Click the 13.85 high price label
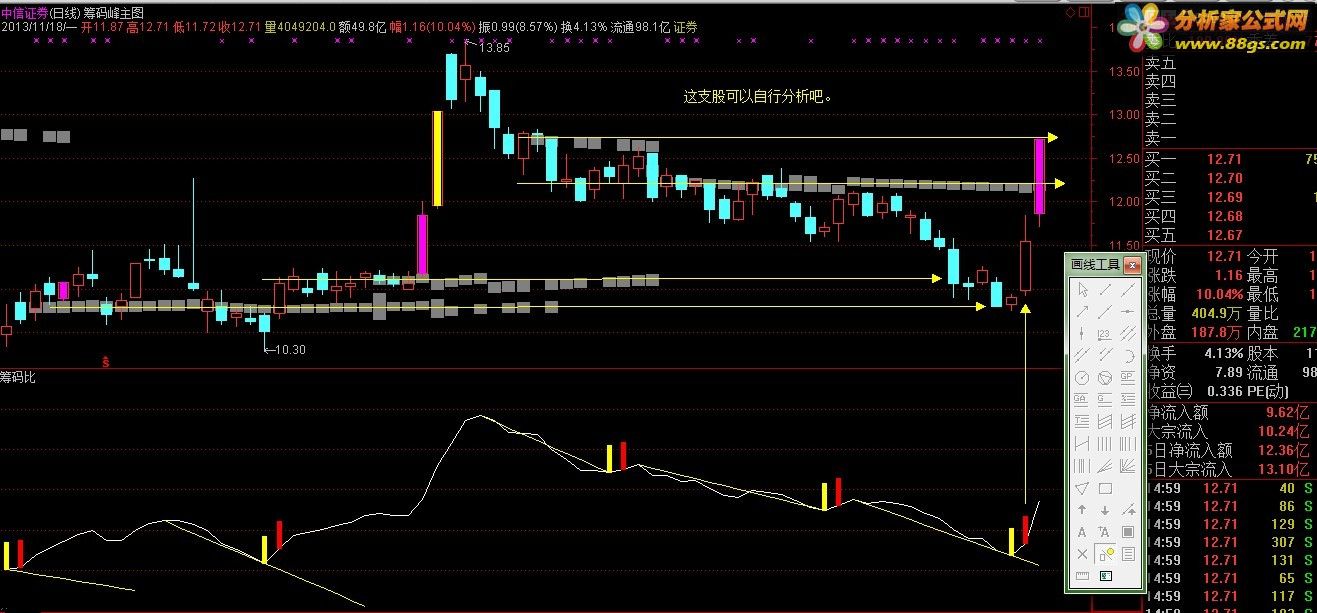The width and height of the screenshot is (1317, 613). point(495,48)
